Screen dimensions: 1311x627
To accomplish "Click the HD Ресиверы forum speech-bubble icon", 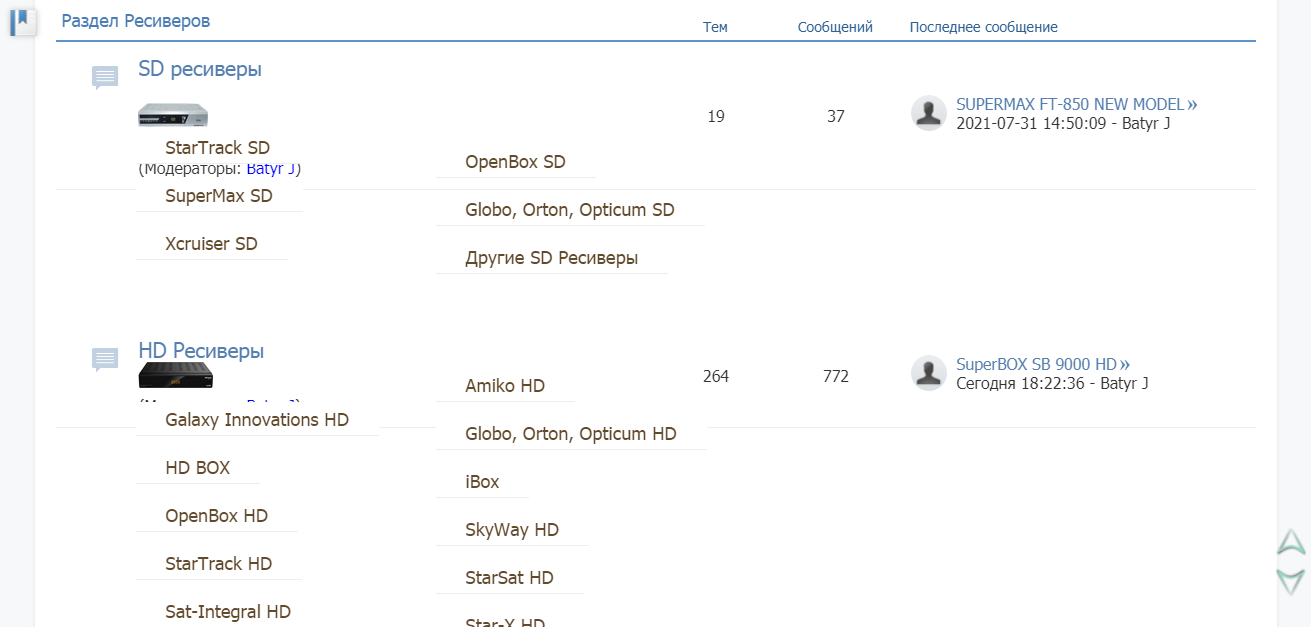I will tap(105, 359).
